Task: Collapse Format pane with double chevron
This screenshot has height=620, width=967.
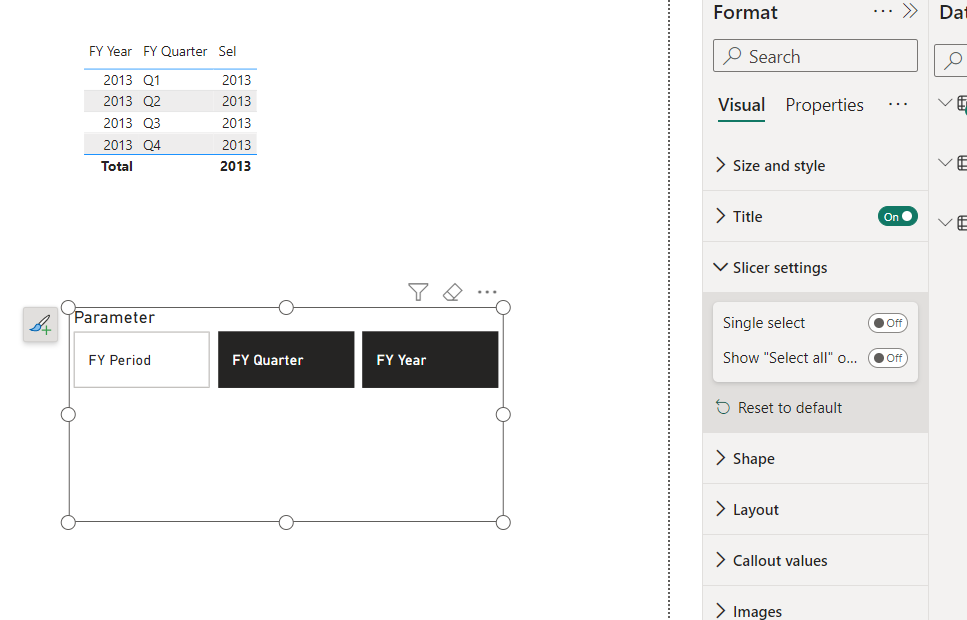Action: tap(910, 11)
